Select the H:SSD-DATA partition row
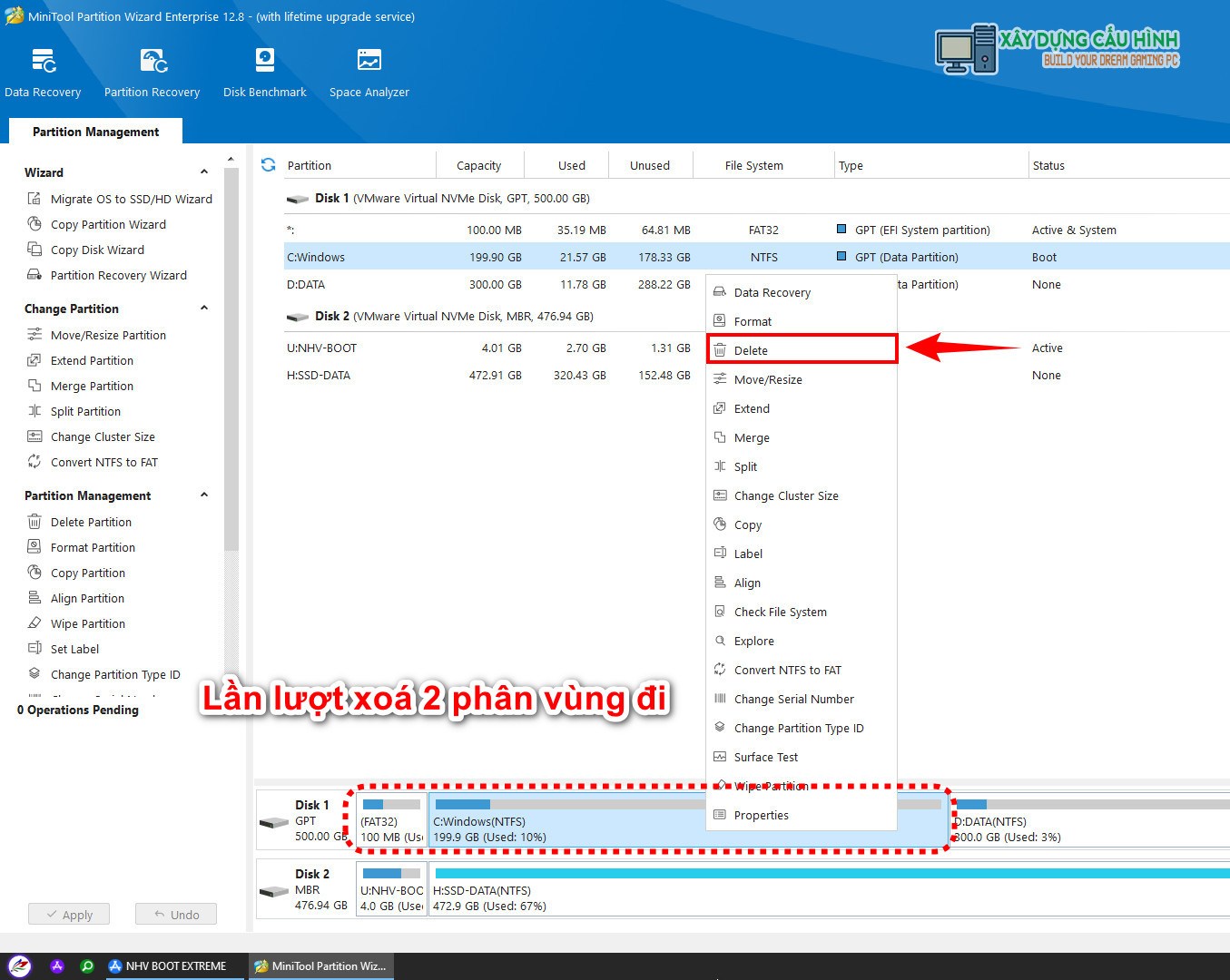 [755, 375]
